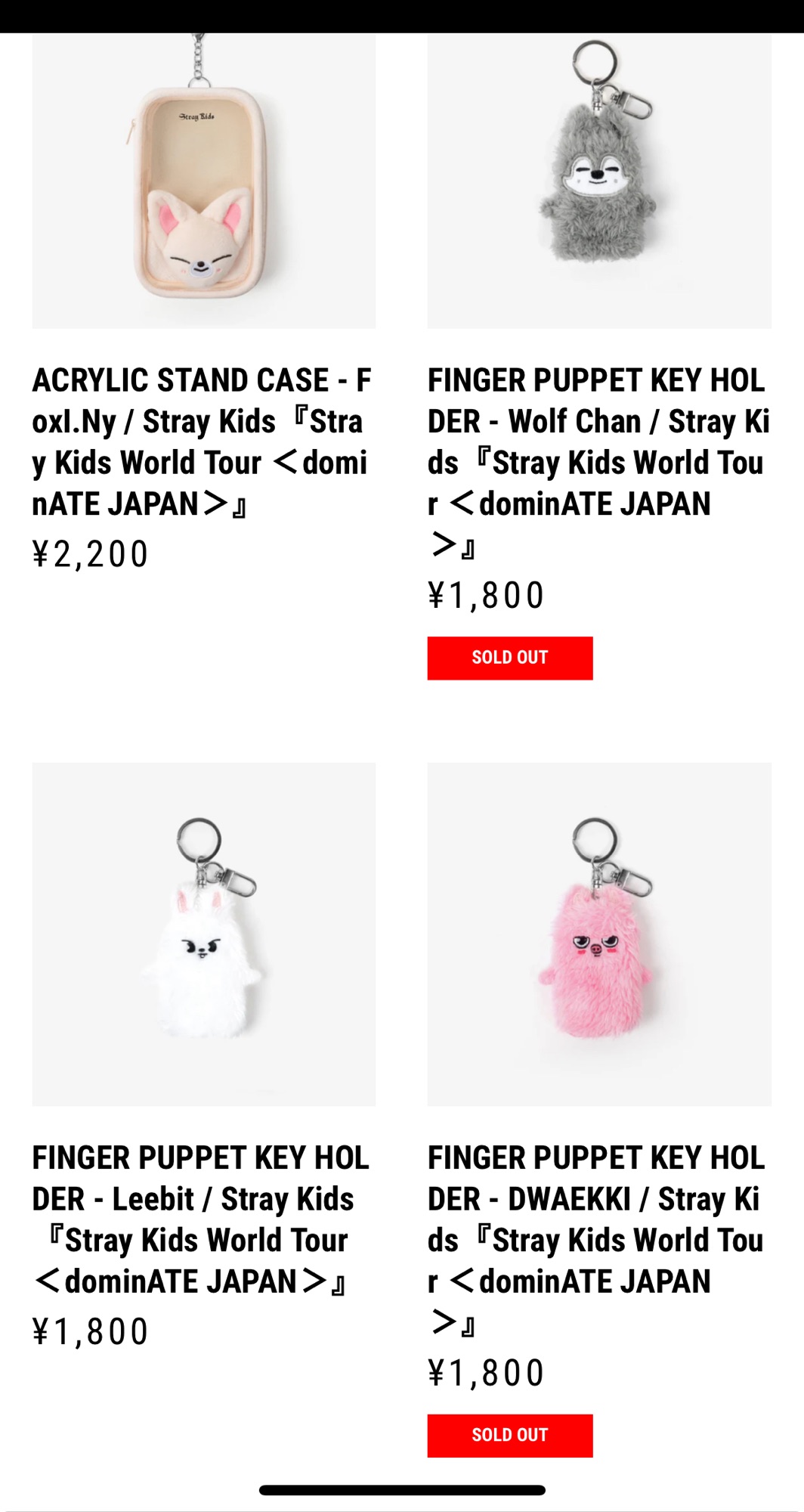Click the SOLD OUT badge under DWAEKKI
Image resolution: width=804 pixels, height=1512 pixels.
[x=510, y=1435]
